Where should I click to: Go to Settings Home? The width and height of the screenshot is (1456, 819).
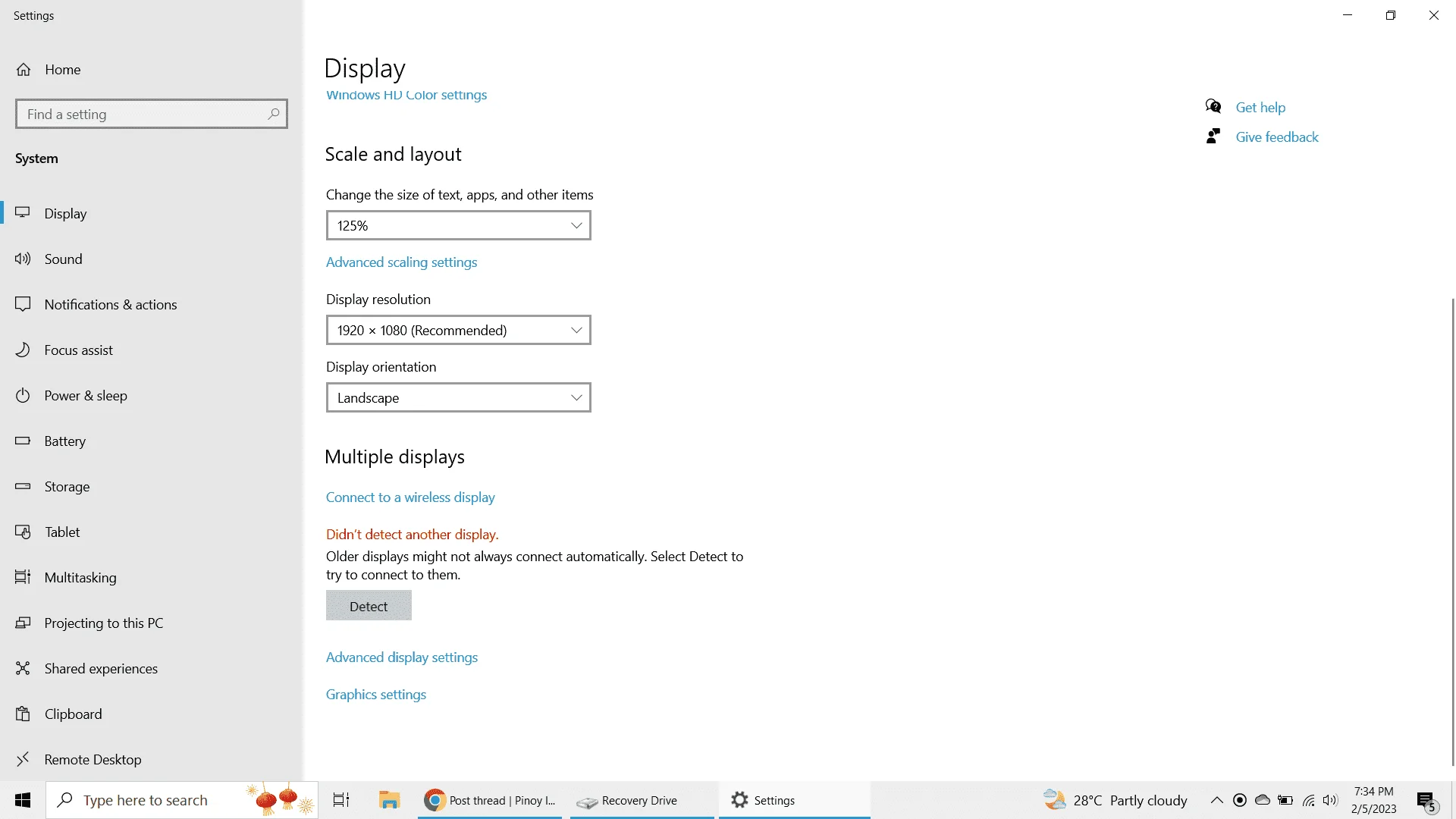coord(152,69)
